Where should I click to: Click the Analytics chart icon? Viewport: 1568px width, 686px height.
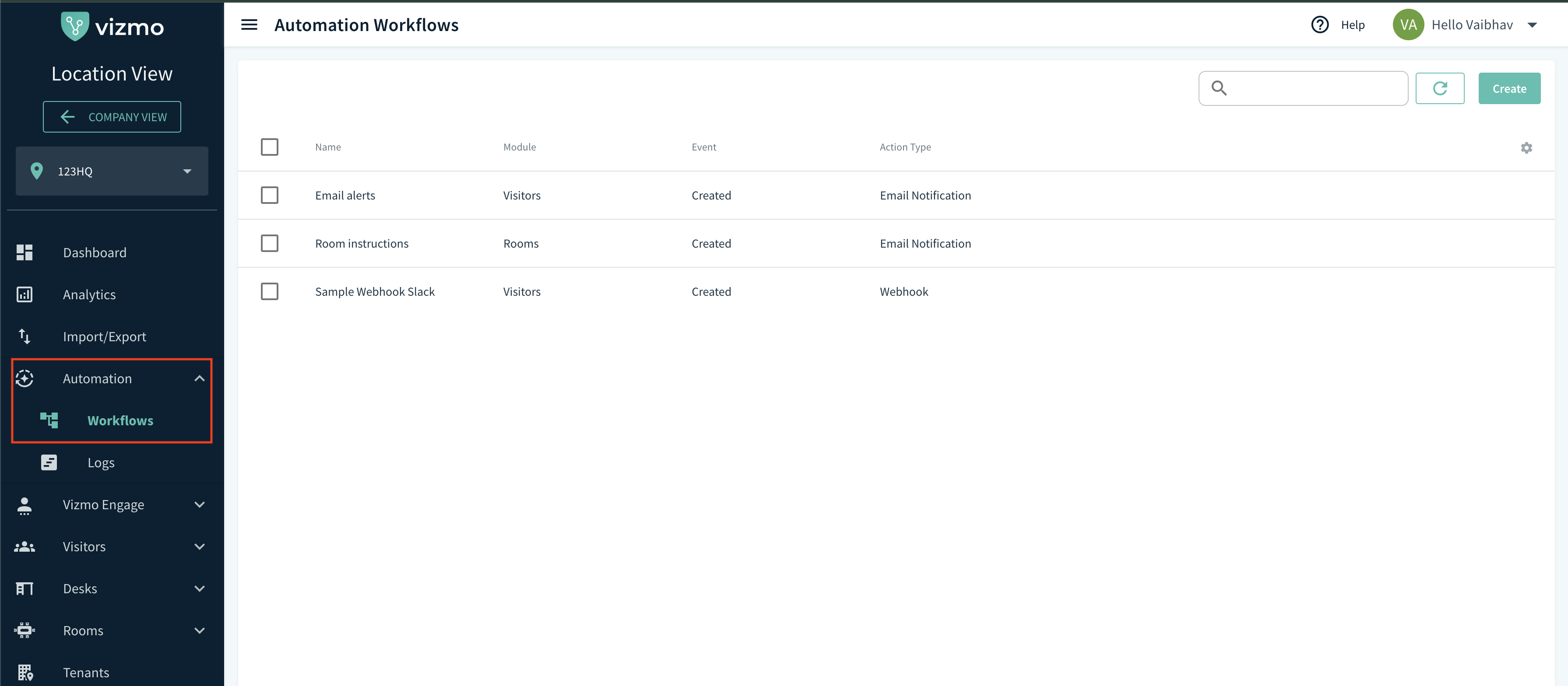(x=25, y=294)
